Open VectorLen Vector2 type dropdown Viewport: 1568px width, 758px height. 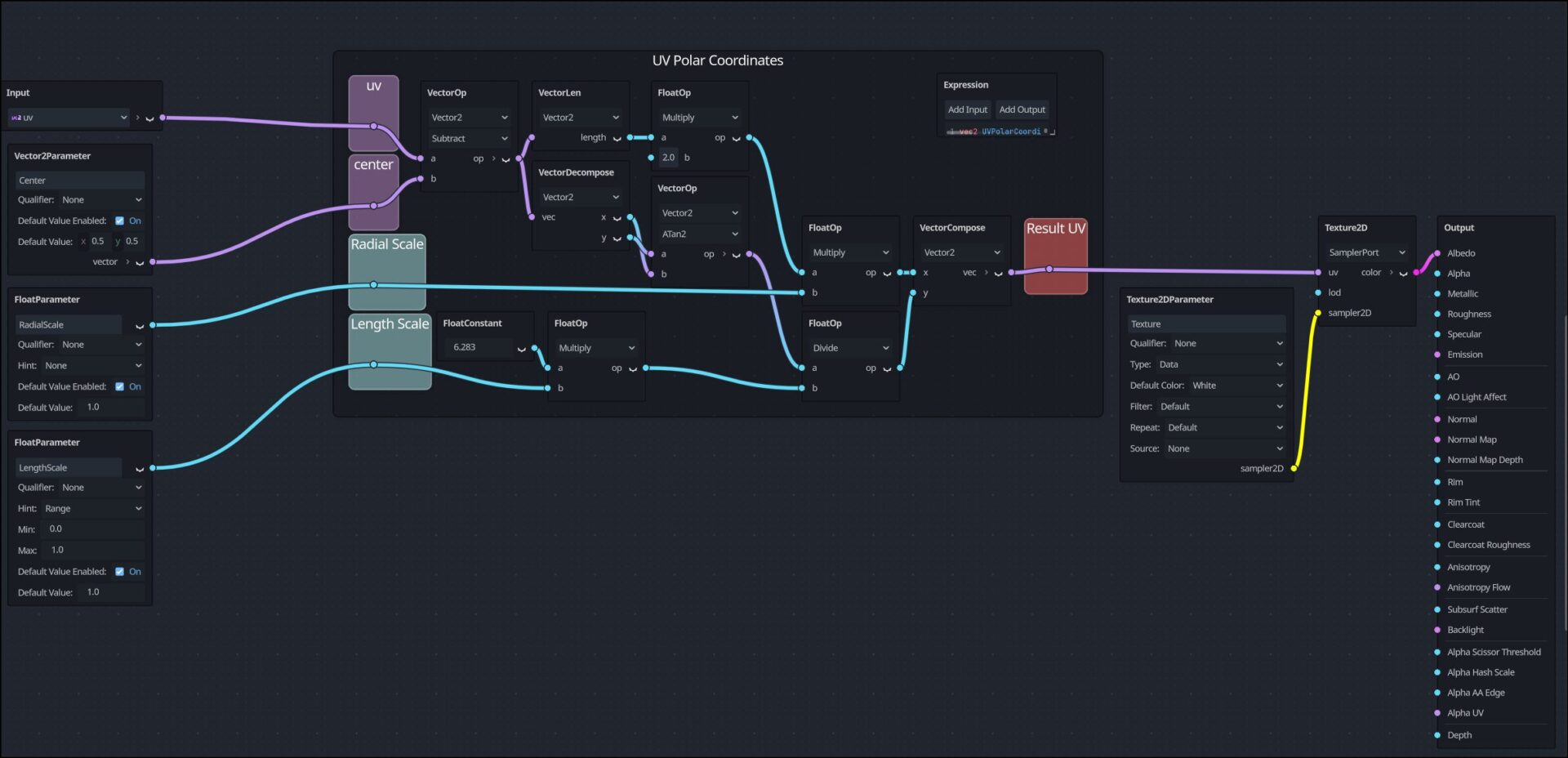point(581,118)
